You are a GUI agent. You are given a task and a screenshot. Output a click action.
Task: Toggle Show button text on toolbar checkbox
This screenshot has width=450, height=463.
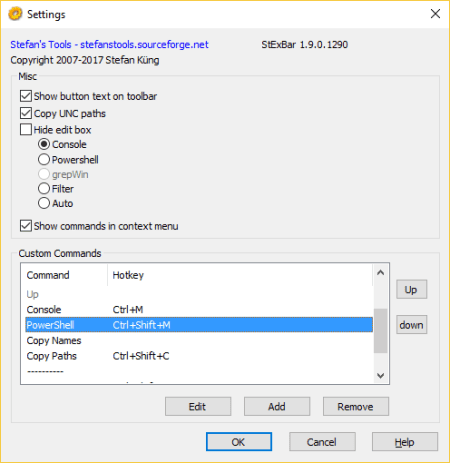click(x=26, y=96)
